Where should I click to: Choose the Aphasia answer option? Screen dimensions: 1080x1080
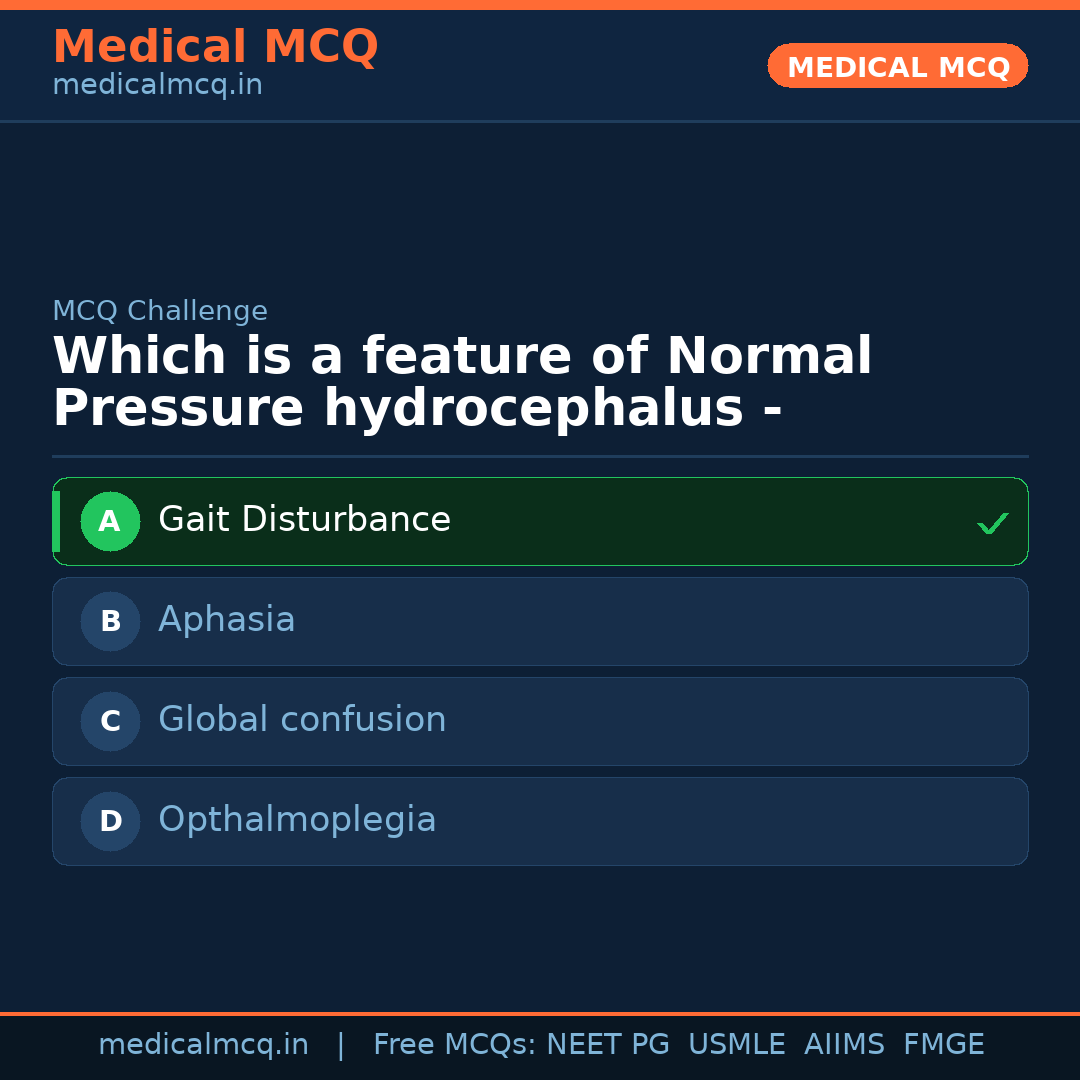(x=226, y=620)
